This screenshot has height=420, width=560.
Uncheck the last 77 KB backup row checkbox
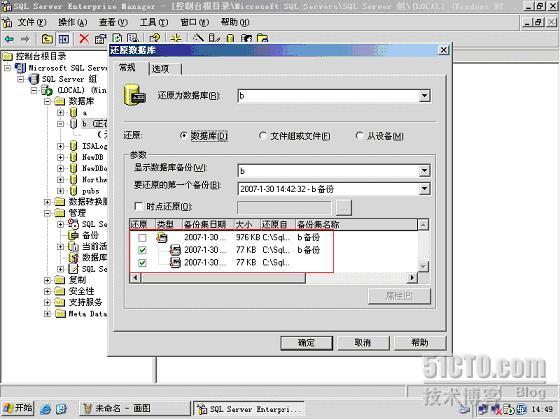142,263
